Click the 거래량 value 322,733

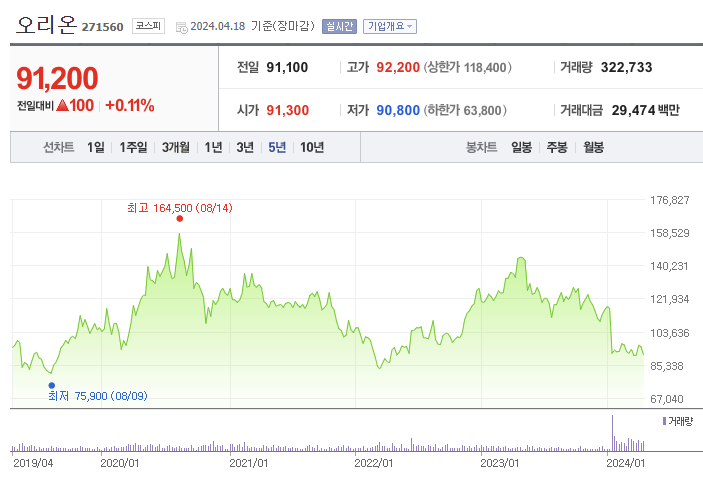click(626, 67)
